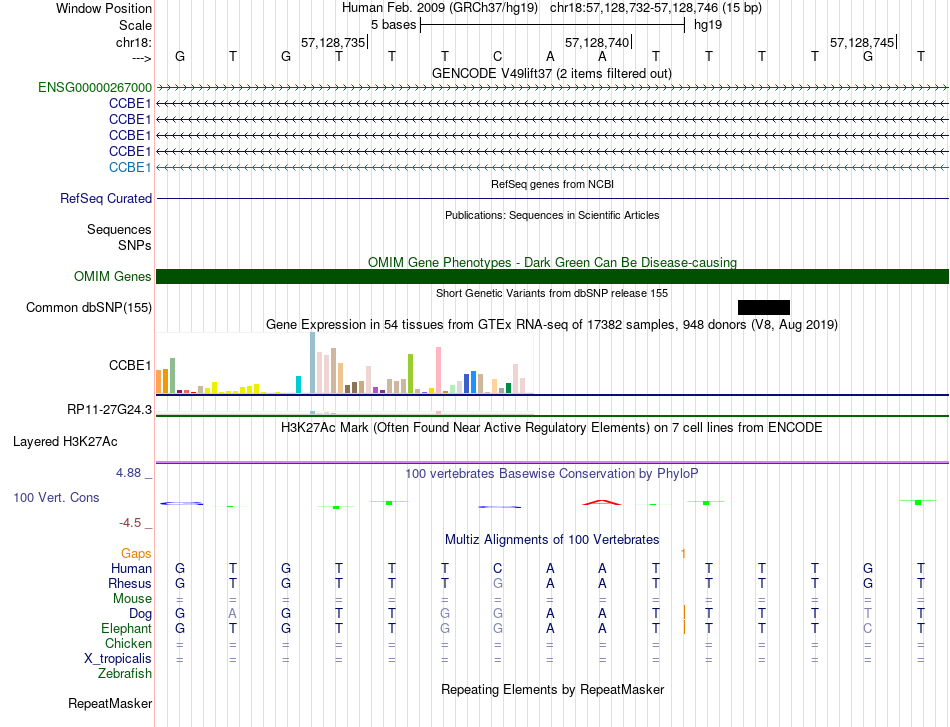Click the 4.88 conservation scale value

[x=128, y=473]
